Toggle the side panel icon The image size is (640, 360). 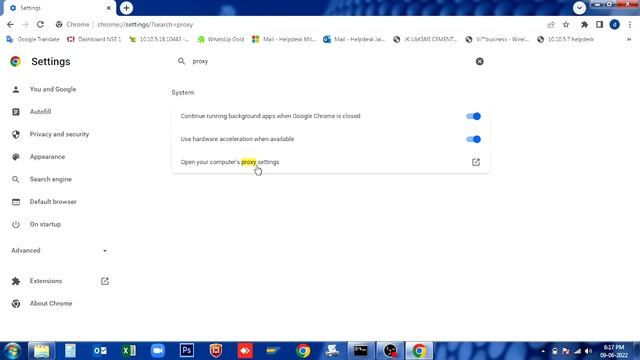[x=599, y=24]
